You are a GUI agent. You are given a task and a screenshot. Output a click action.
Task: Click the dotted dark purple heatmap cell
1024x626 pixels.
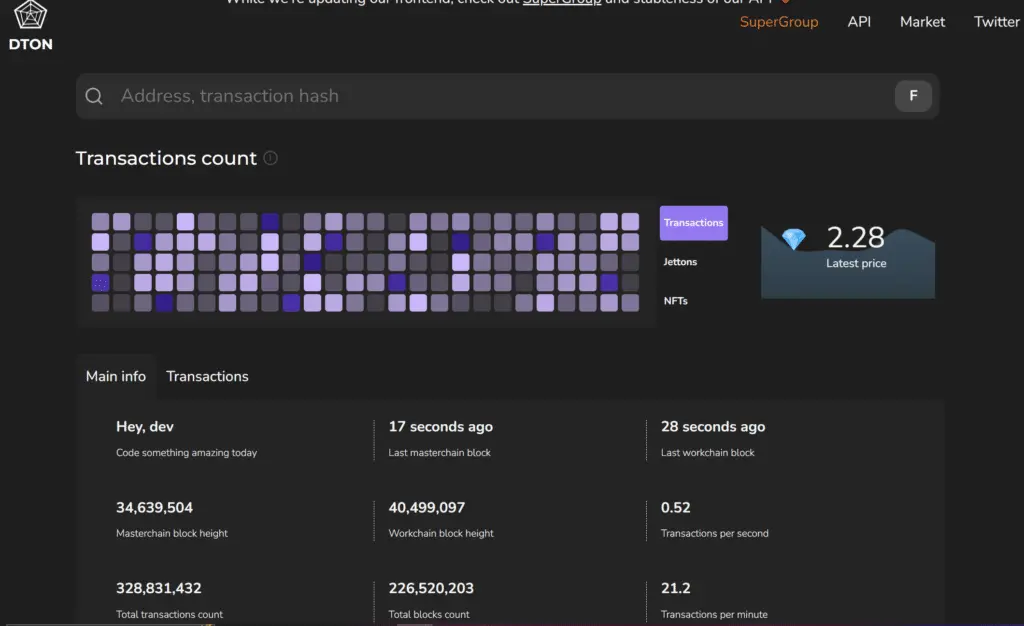pos(100,283)
